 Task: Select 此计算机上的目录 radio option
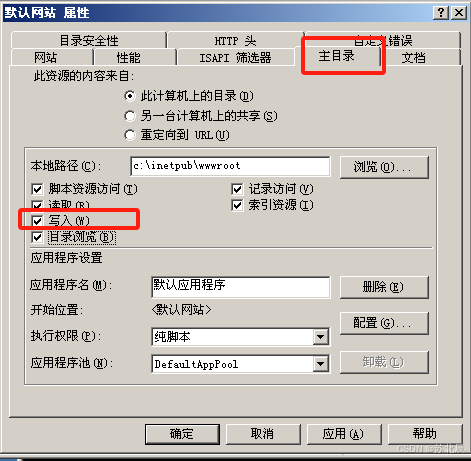[130, 96]
